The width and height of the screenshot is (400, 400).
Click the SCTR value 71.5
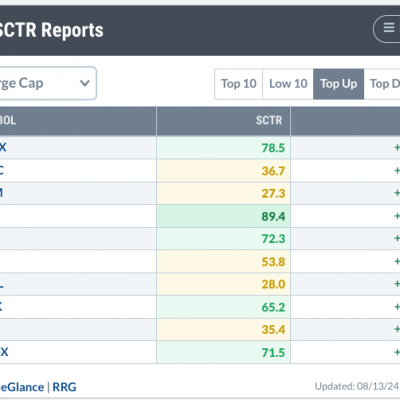point(273,352)
